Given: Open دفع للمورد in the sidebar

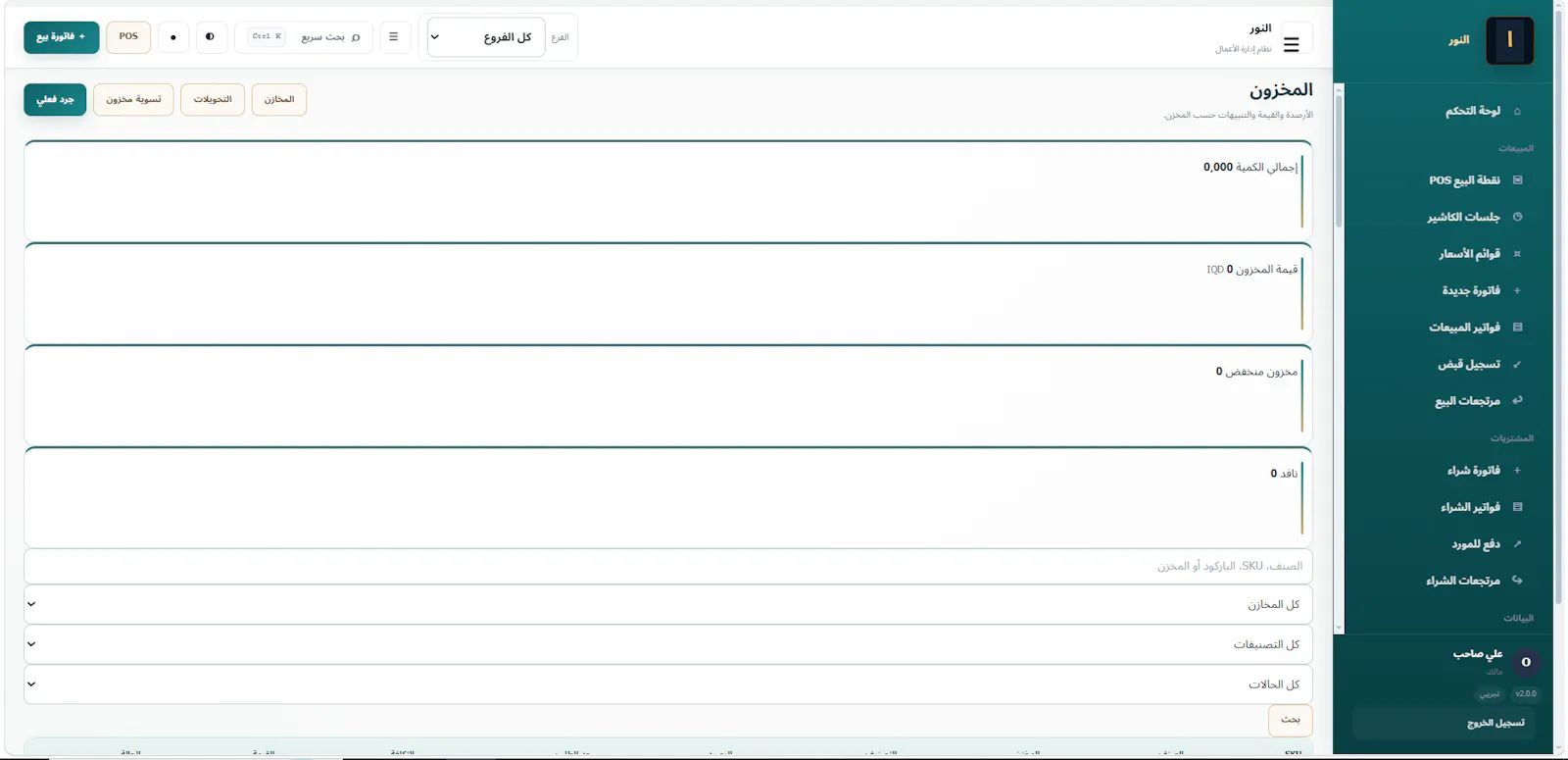Looking at the screenshot, I should [1476, 544].
